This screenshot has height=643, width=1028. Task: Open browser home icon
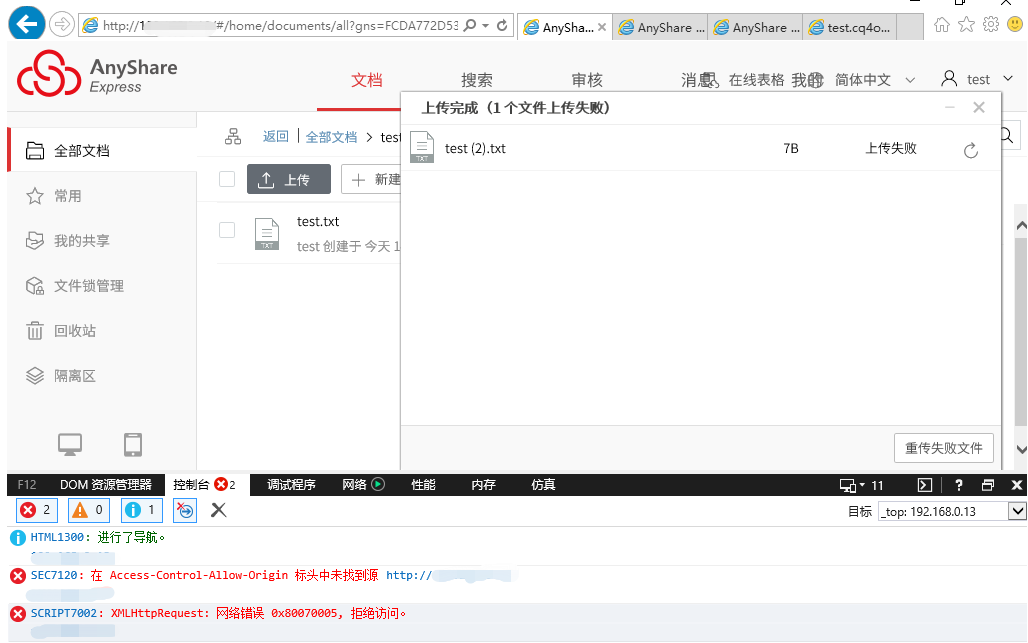941,25
